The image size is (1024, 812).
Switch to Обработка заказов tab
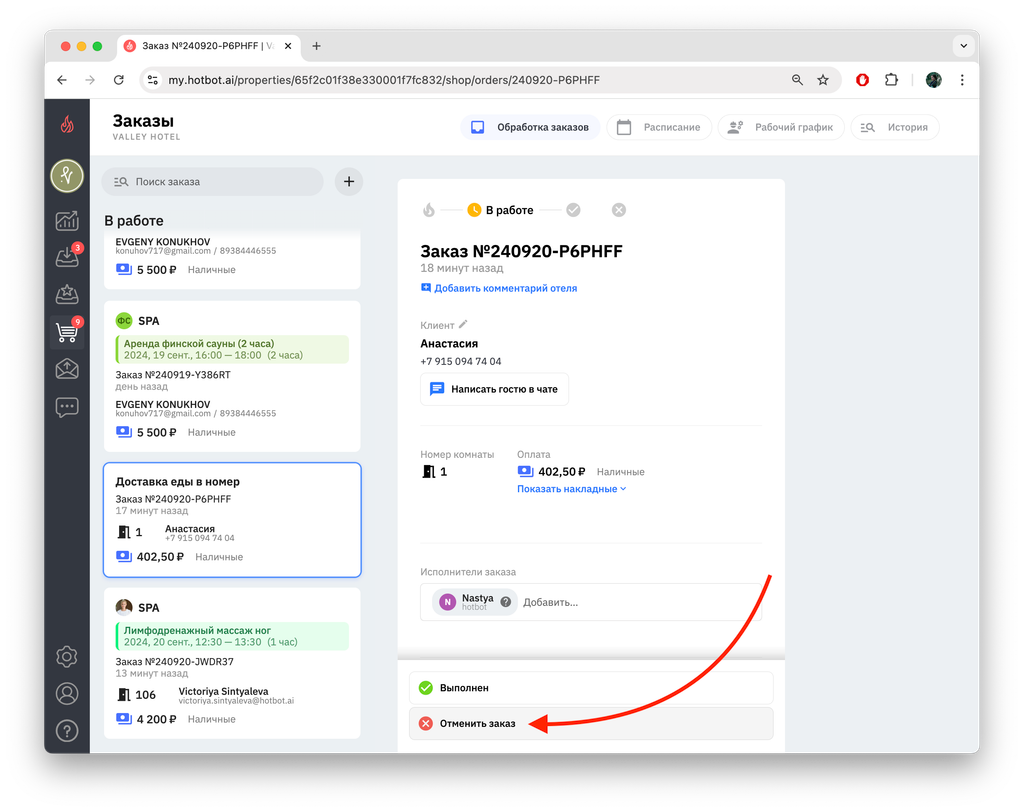click(530, 127)
